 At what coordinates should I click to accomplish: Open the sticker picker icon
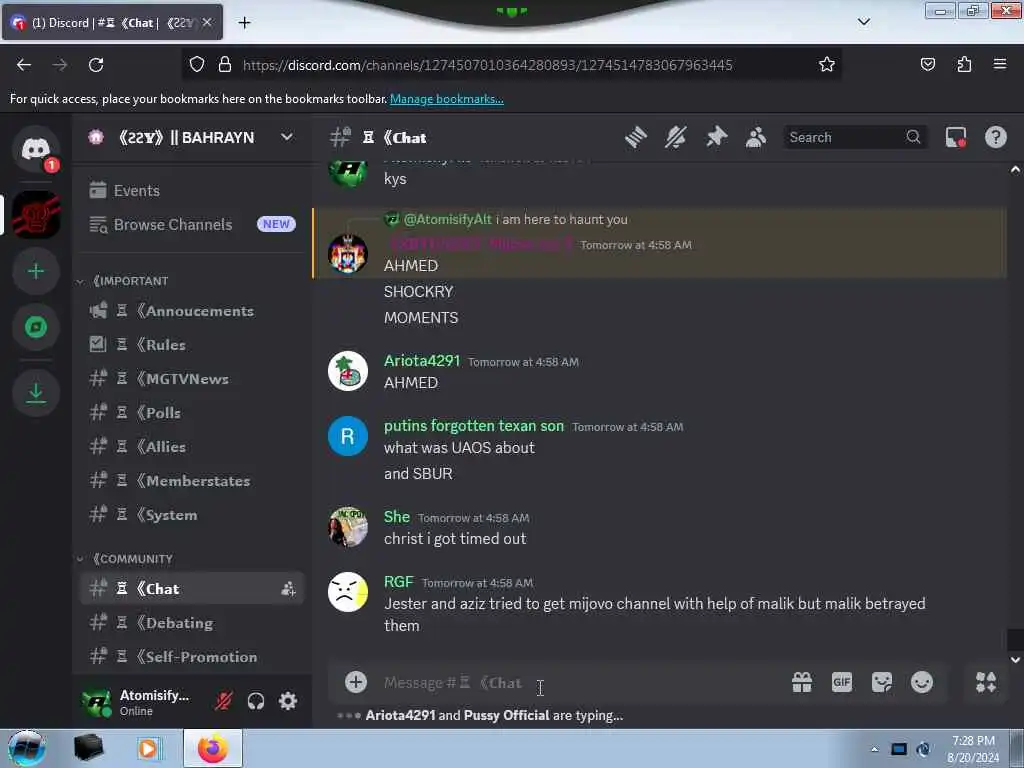pyautogui.click(x=882, y=682)
